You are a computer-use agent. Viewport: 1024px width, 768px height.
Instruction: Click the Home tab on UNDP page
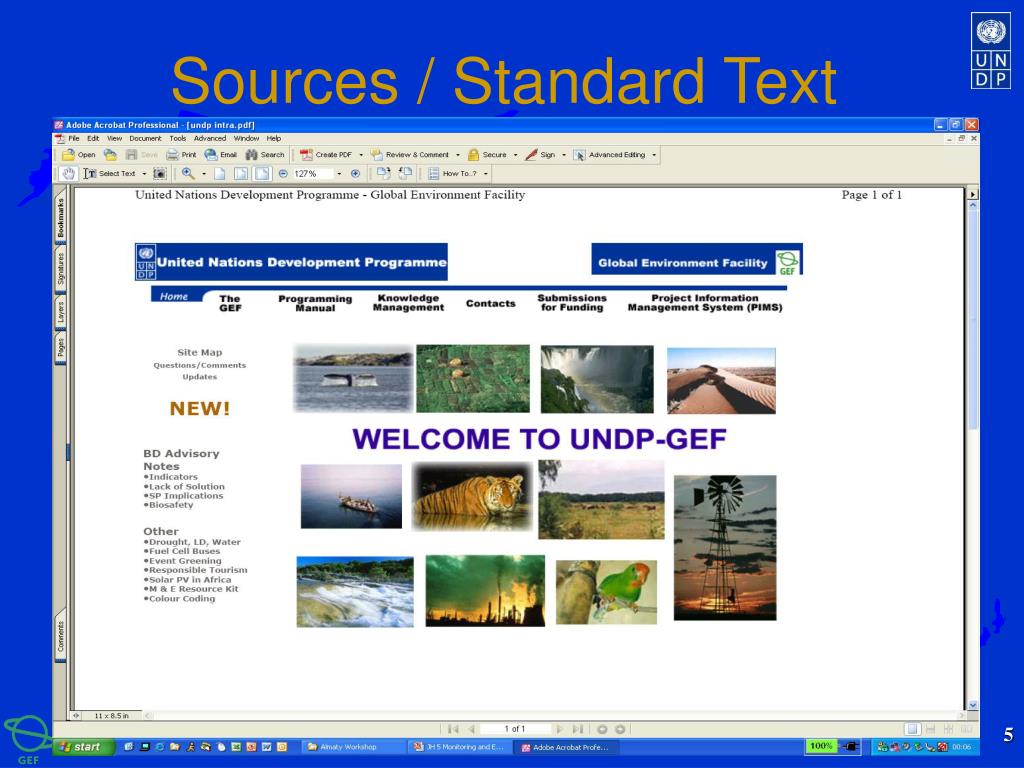(174, 296)
